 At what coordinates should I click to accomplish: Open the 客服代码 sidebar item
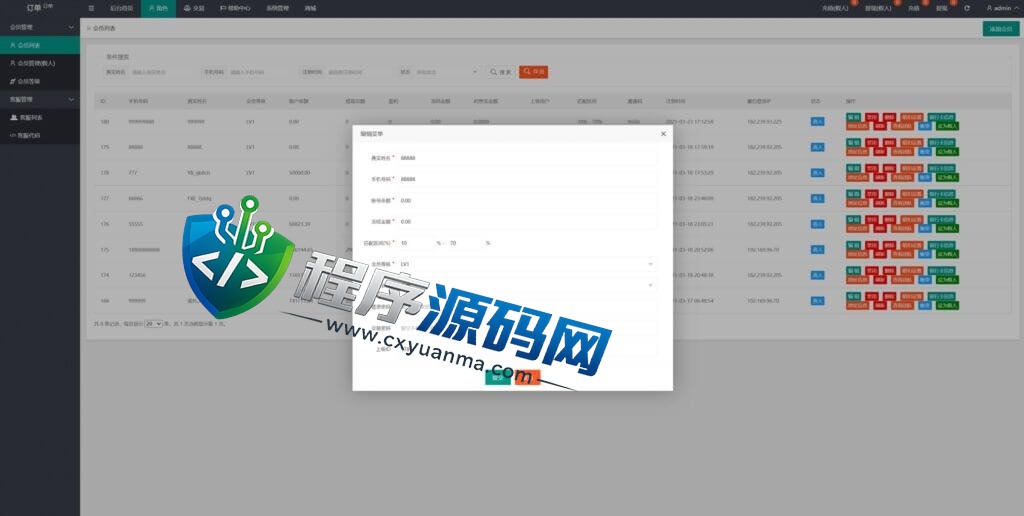40,135
